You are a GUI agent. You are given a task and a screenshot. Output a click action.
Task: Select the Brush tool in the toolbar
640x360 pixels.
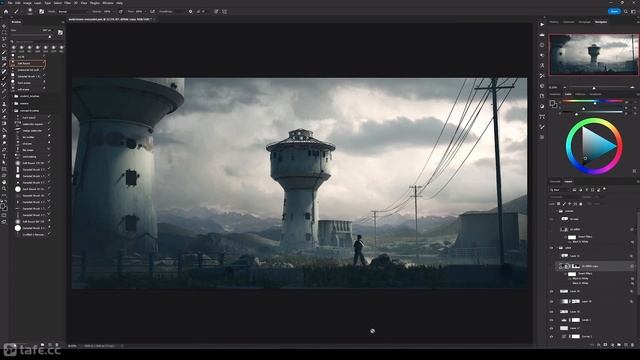tap(4, 78)
